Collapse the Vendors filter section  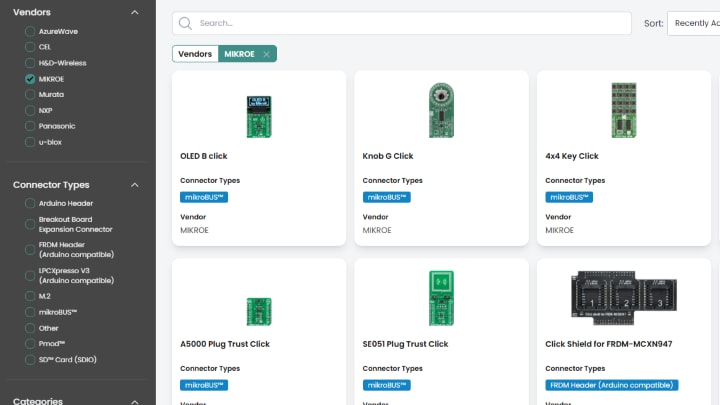coord(135,12)
